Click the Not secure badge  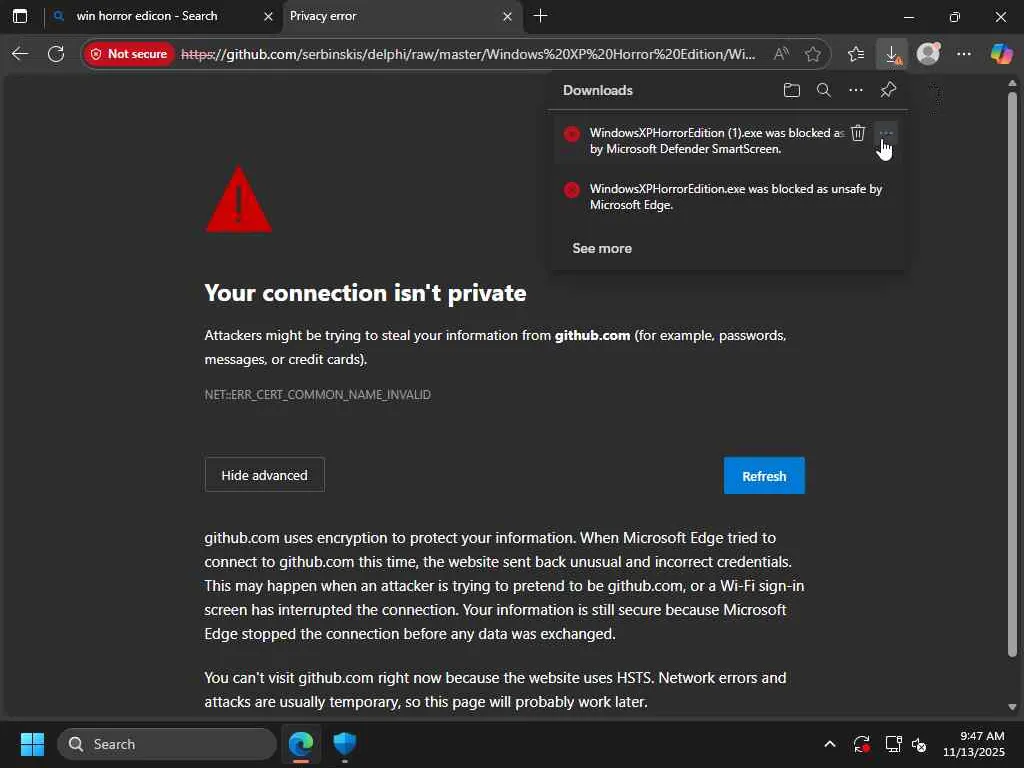[x=129, y=54]
